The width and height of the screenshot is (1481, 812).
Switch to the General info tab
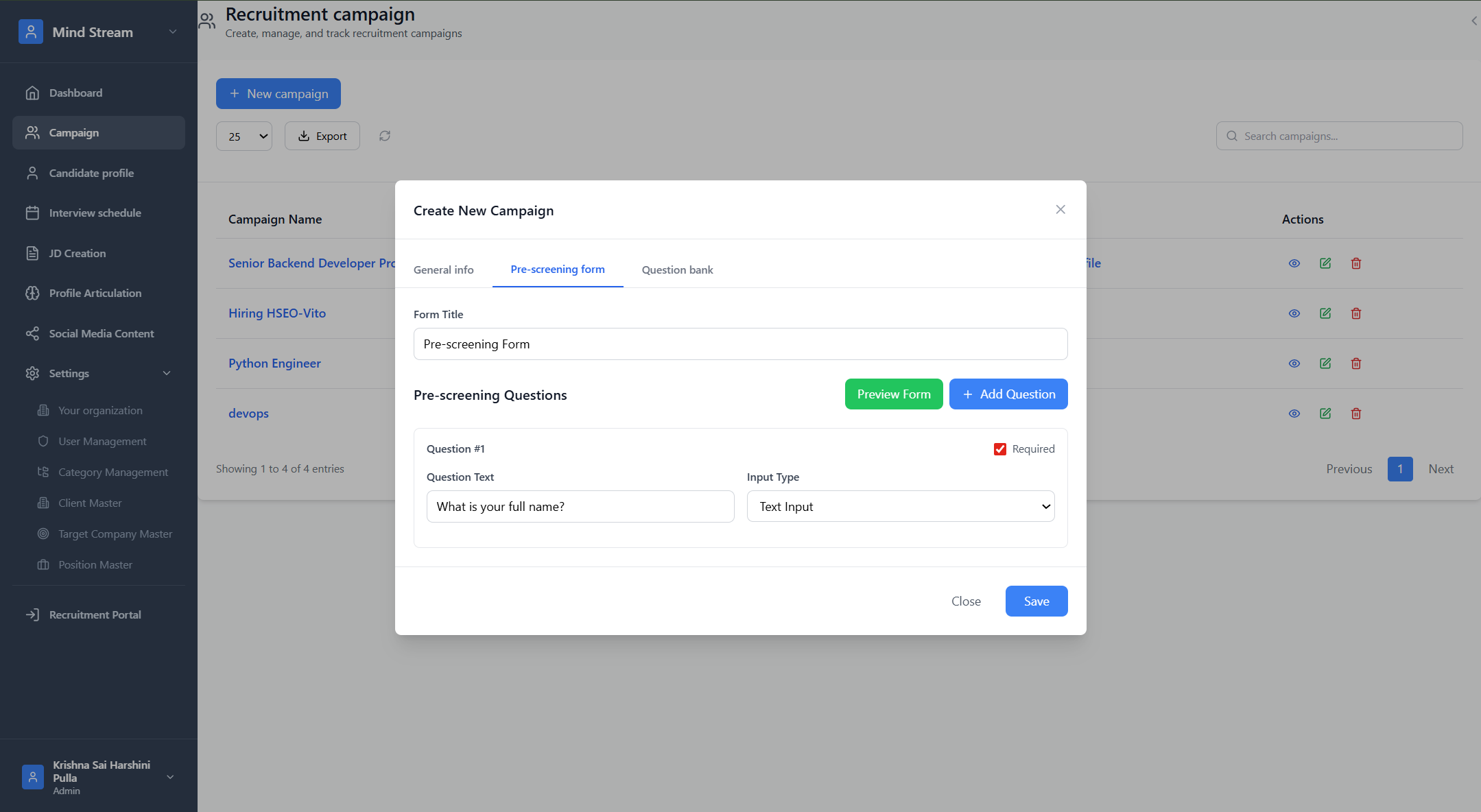tap(443, 270)
